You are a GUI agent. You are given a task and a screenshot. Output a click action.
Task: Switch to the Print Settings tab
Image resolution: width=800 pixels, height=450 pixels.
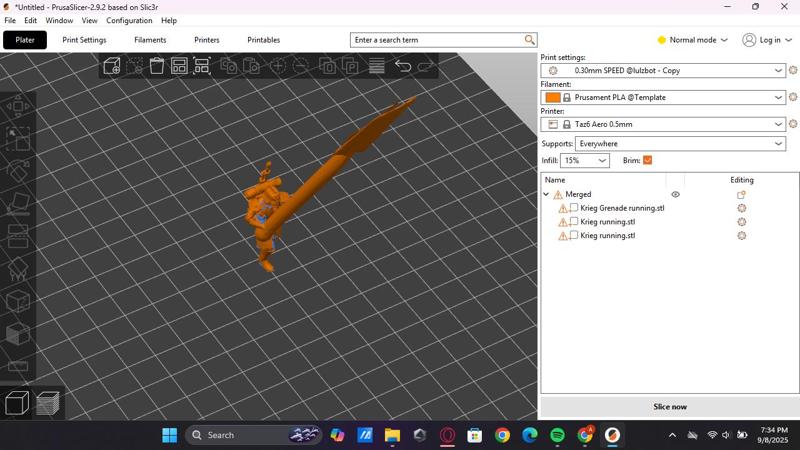[84, 40]
